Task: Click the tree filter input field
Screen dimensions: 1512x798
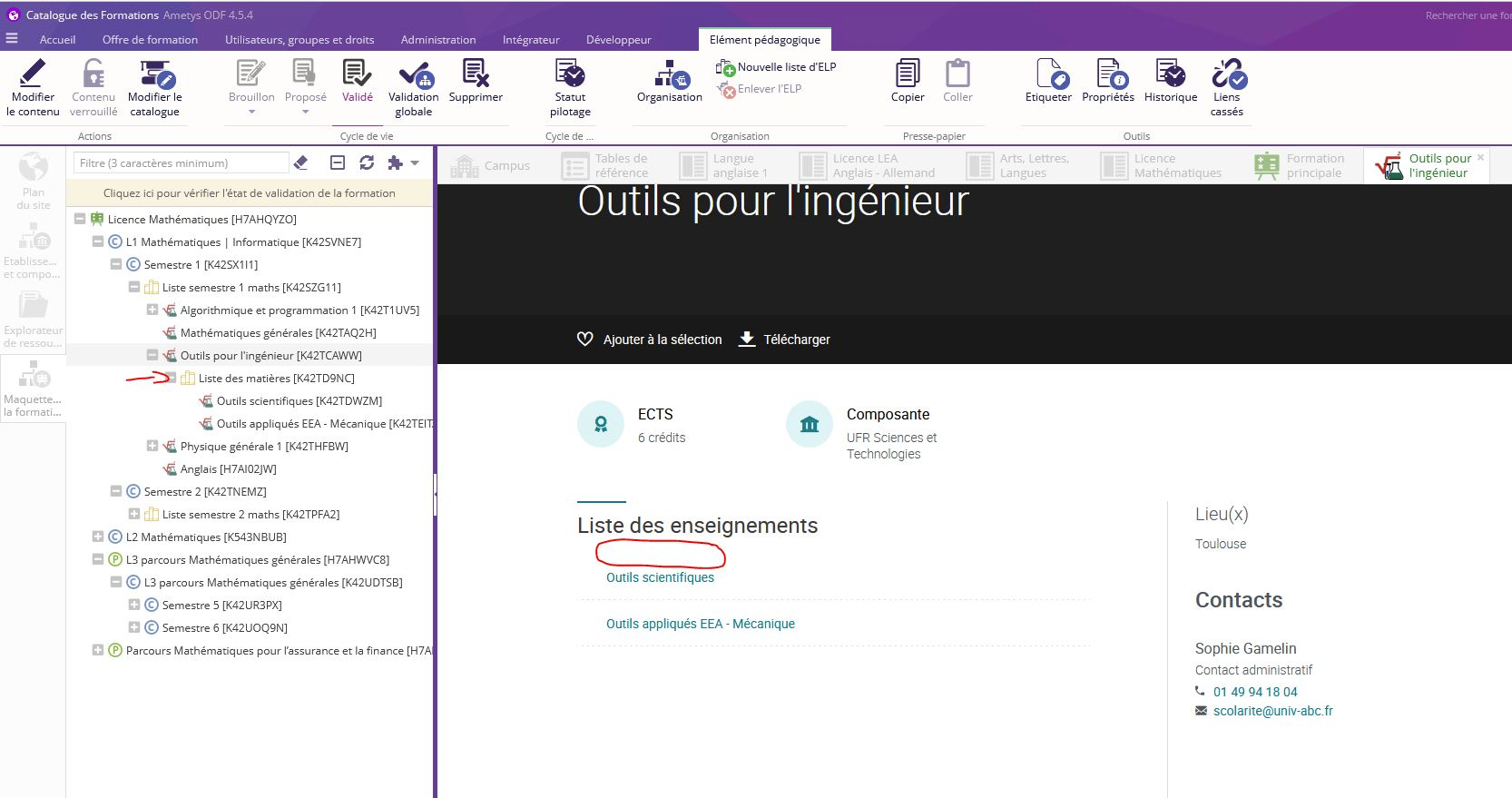Action: pyautogui.click(x=181, y=163)
